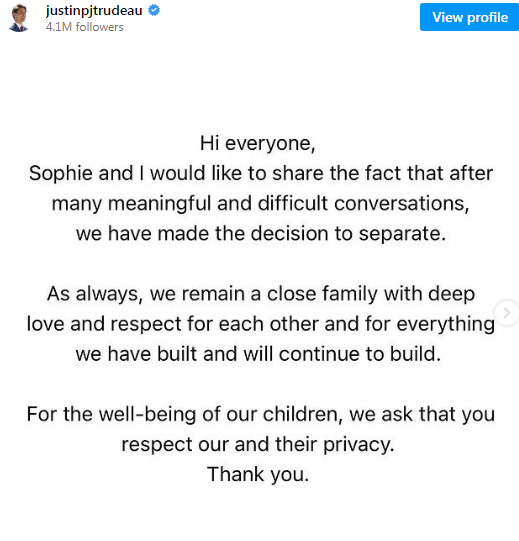
Task: Click the 'As always, we remain' line
Action: click(261, 294)
